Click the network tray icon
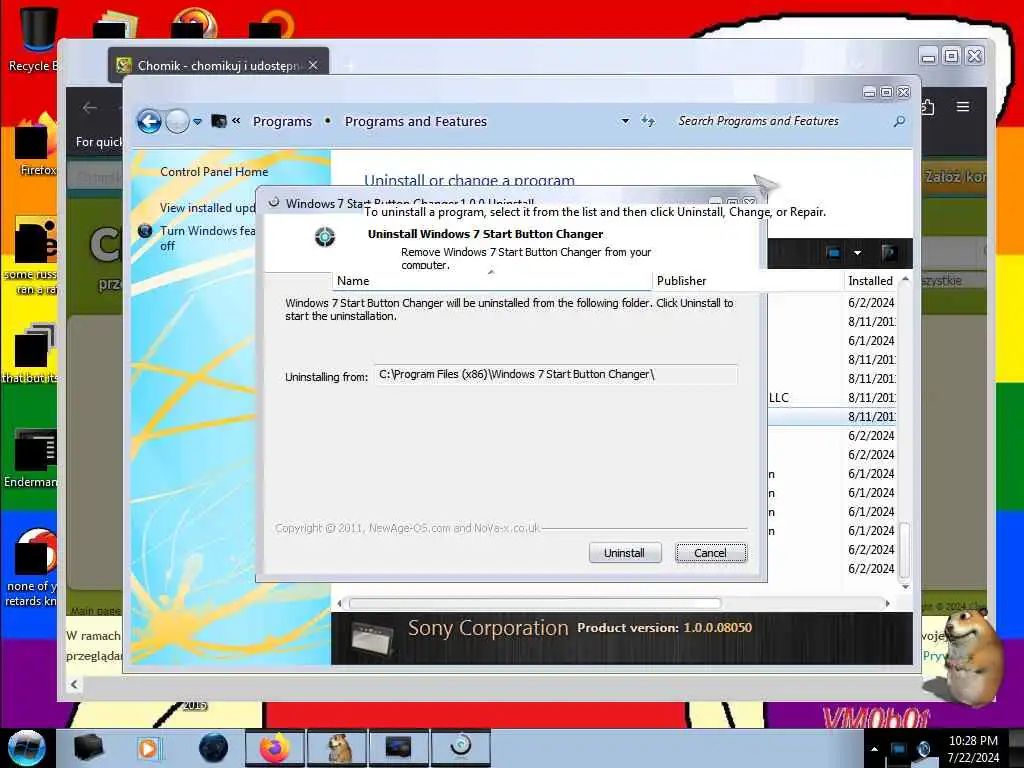This screenshot has width=1024, height=768. point(899,749)
